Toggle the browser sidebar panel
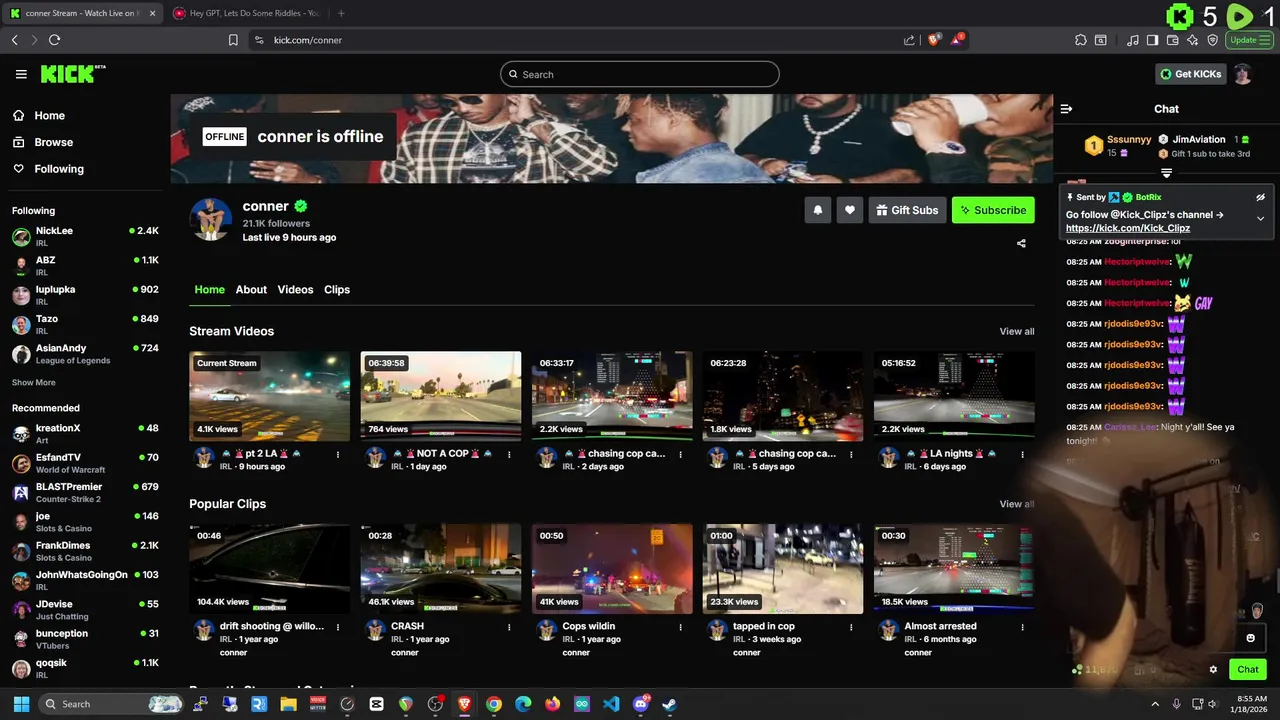The height and width of the screenshot is (720, 1280). click(x=1152, y=40)
